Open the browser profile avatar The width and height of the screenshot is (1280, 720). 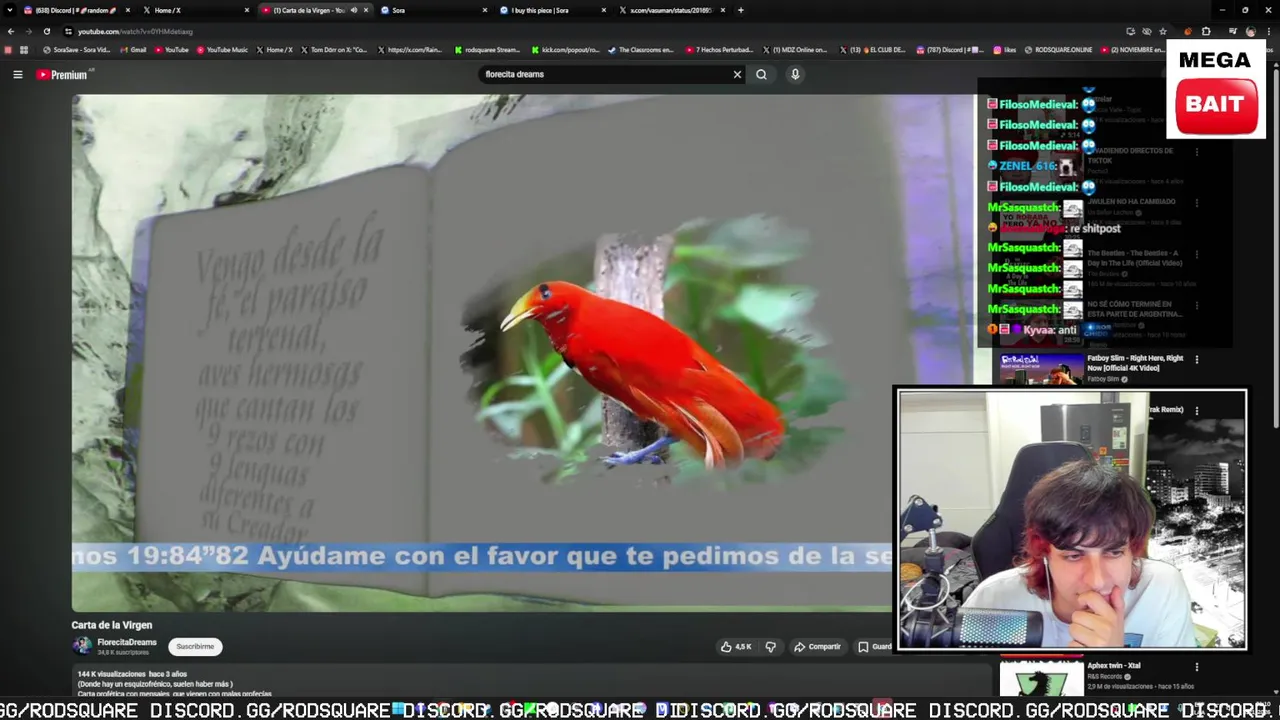click(1250, 31)
